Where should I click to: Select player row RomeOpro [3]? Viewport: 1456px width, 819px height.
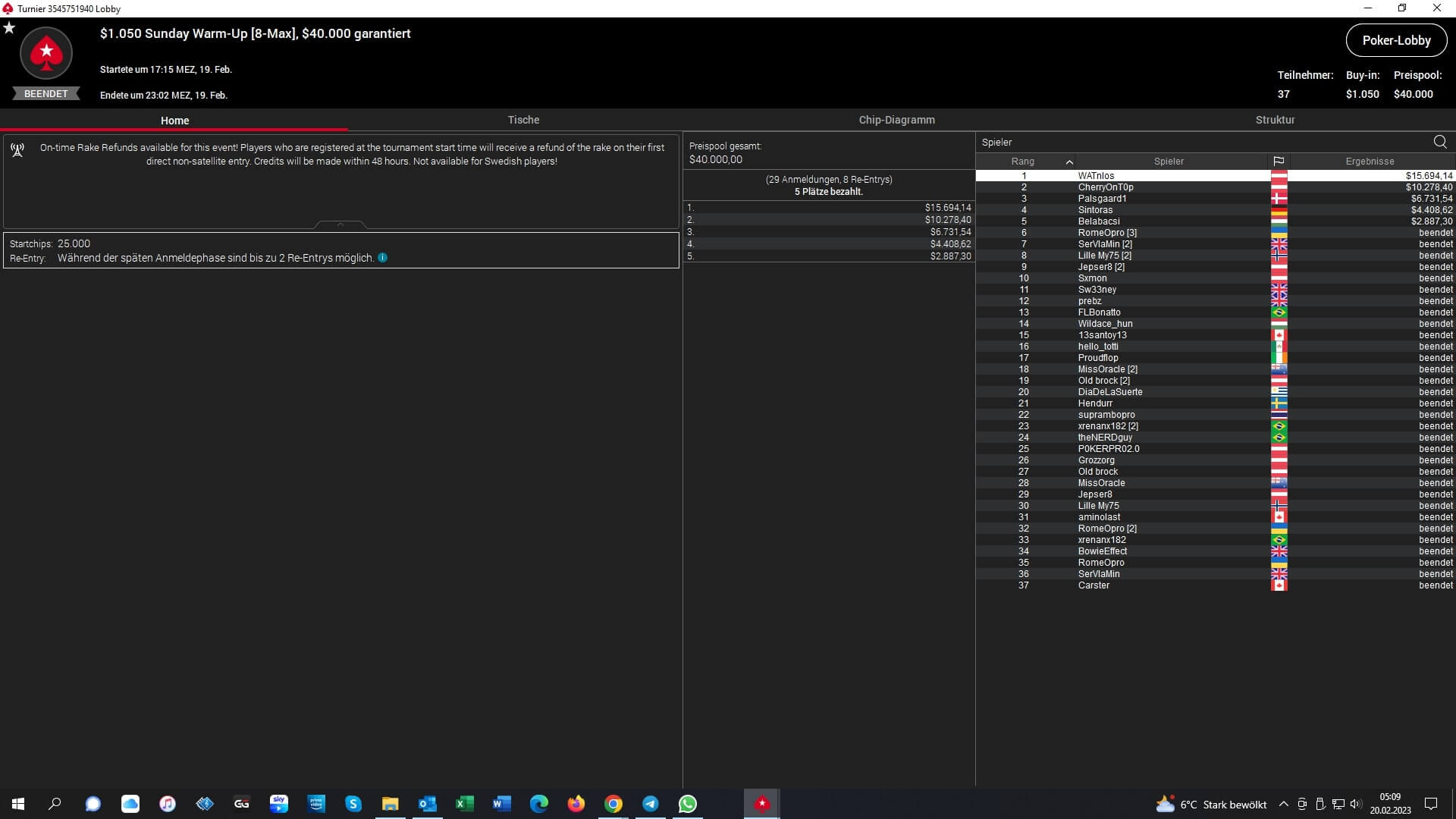[x=1215, y=233]
